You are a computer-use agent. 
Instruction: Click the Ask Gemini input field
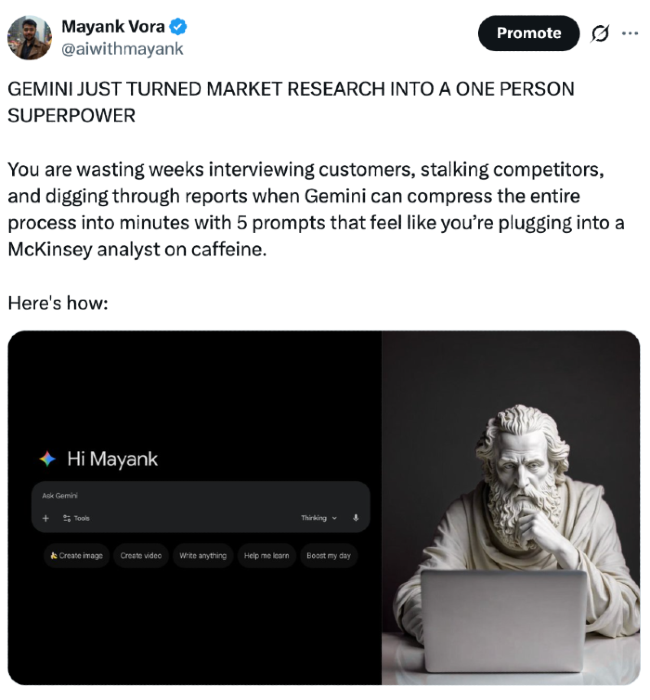tap(201, 496)
